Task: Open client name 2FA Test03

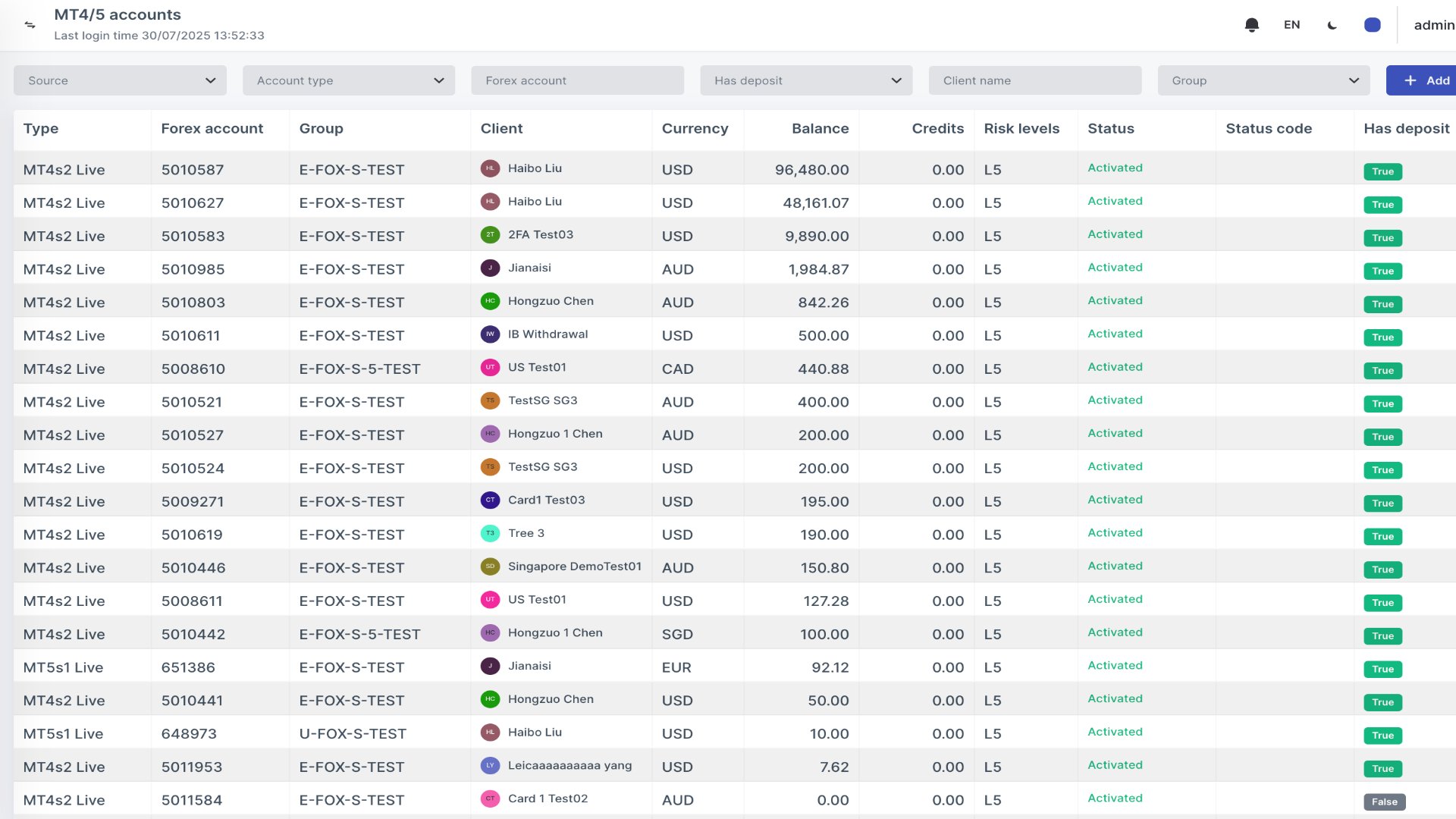Action: click(x=541, y=234)
